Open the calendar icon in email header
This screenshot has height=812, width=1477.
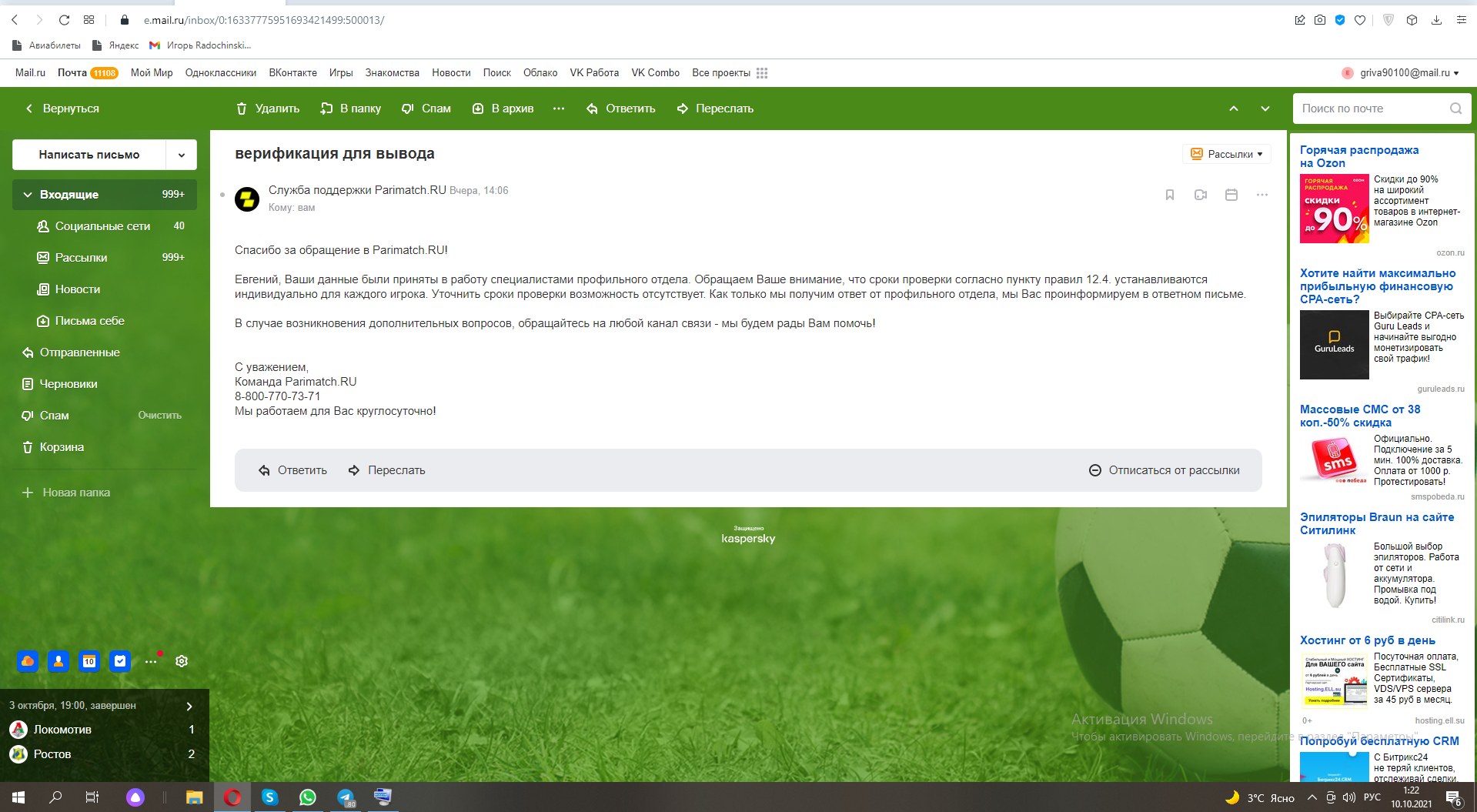point(1231,195)
